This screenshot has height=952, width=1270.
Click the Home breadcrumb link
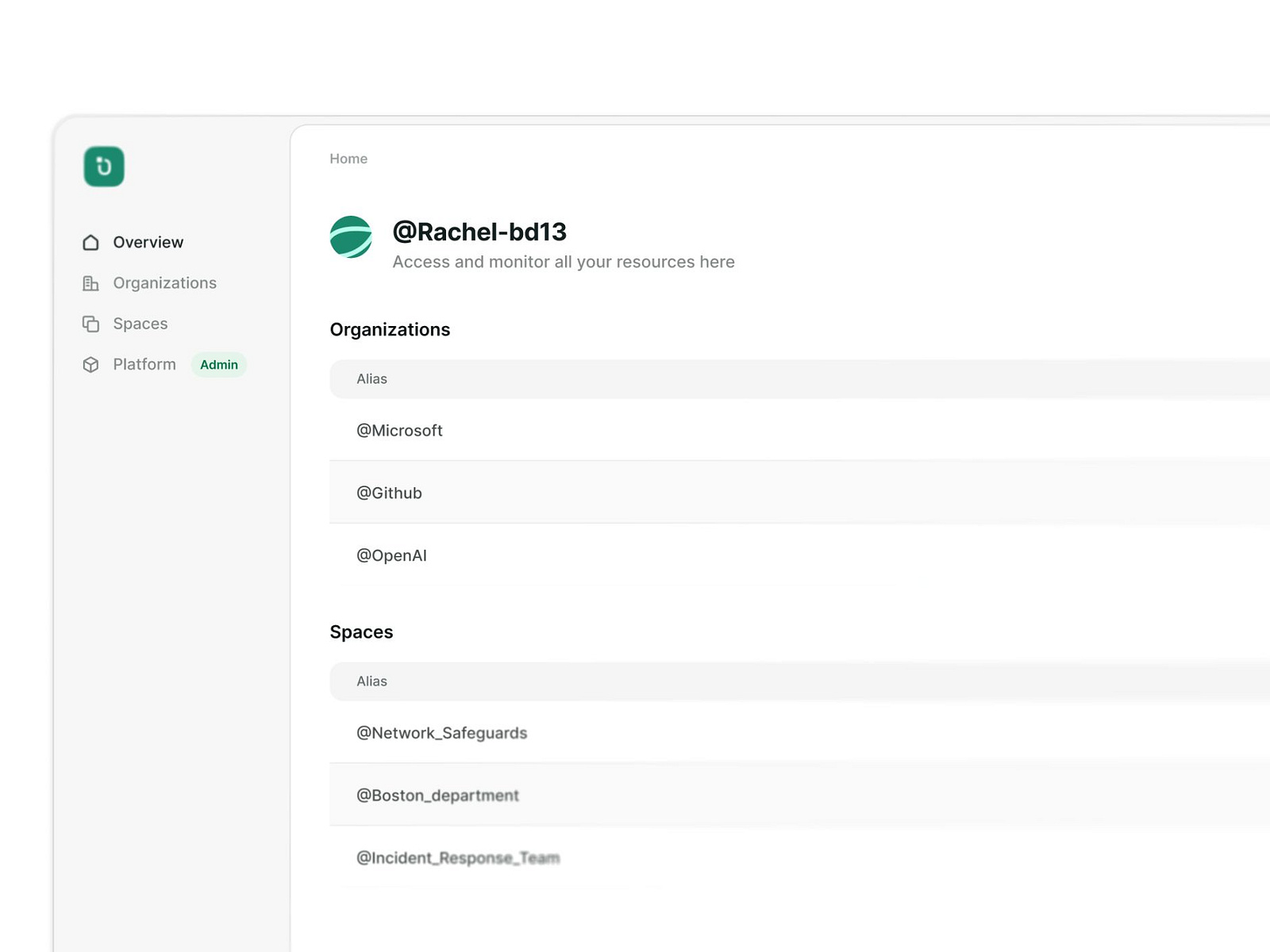(348, 159)
